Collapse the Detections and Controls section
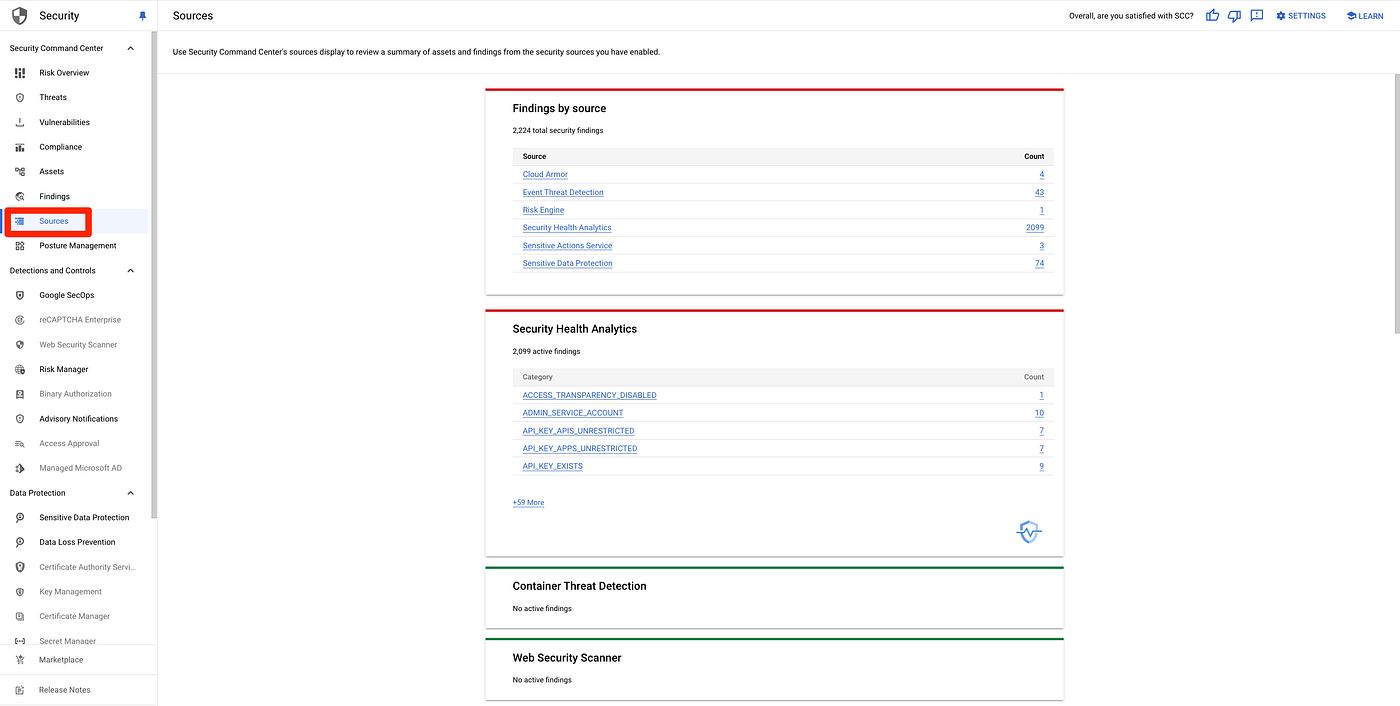This screenshot has height=706, width=1400. pyautogui.click(x=130, y=271)
